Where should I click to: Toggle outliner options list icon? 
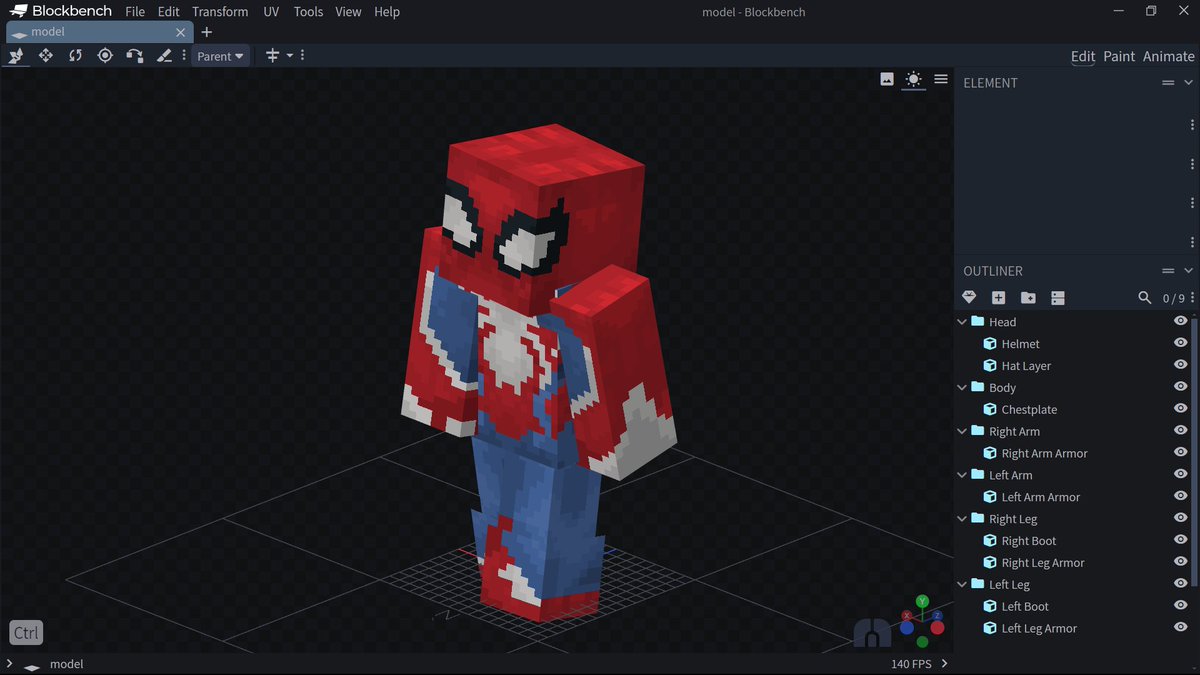1058,298
